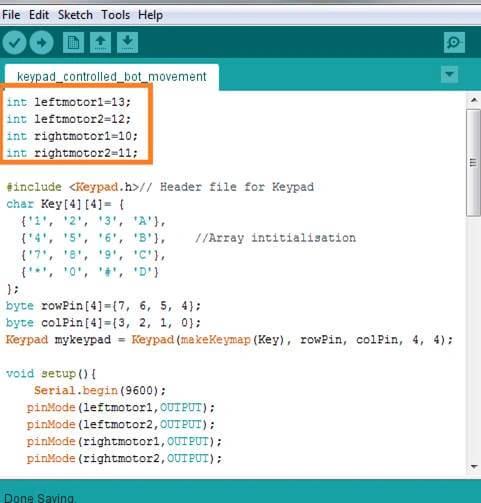Click the 'pinMode(rightmotor2,OUTPUT);' line

click(x=124, y=458)
